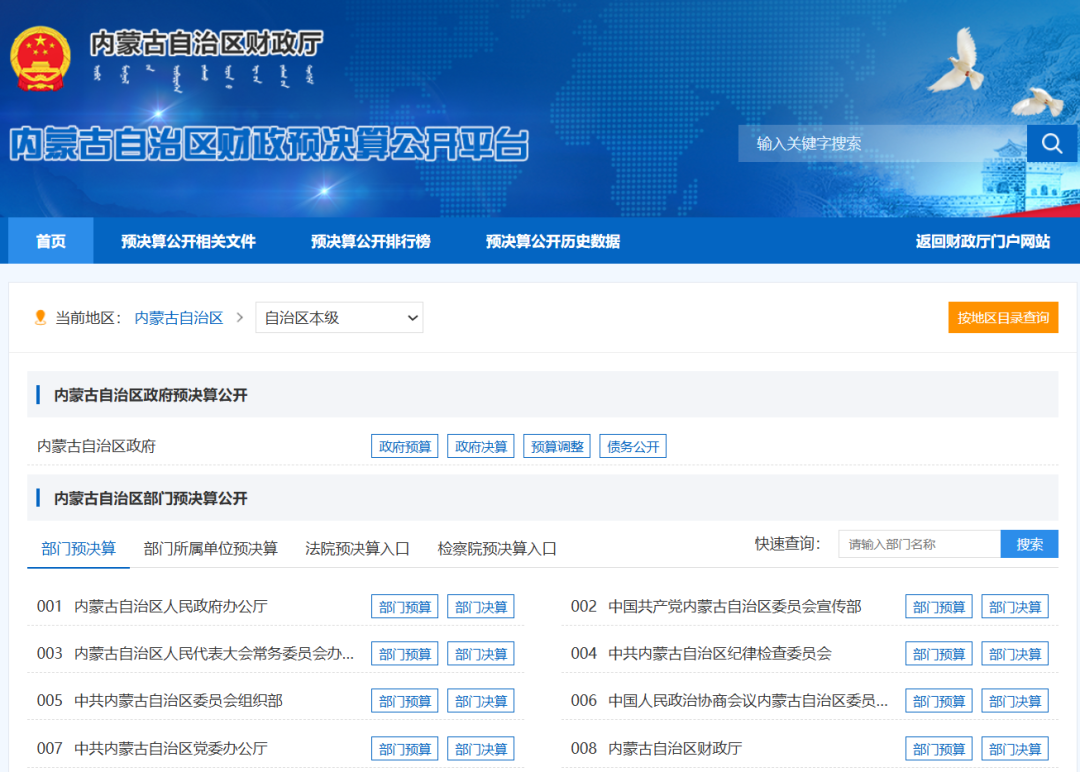The height and width of the screenshot is (772, 1080).
Task: Click the blue 搜索 button
Action: (1029, 544)
